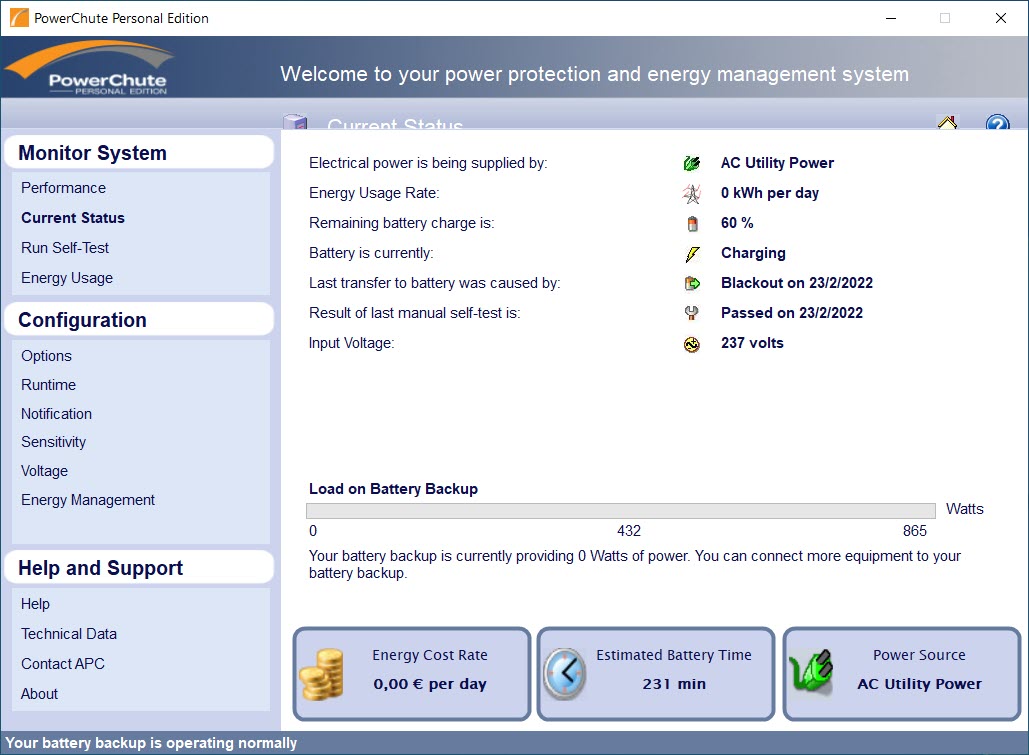Open the About page

pyautogui.click(x=39, y=694)
